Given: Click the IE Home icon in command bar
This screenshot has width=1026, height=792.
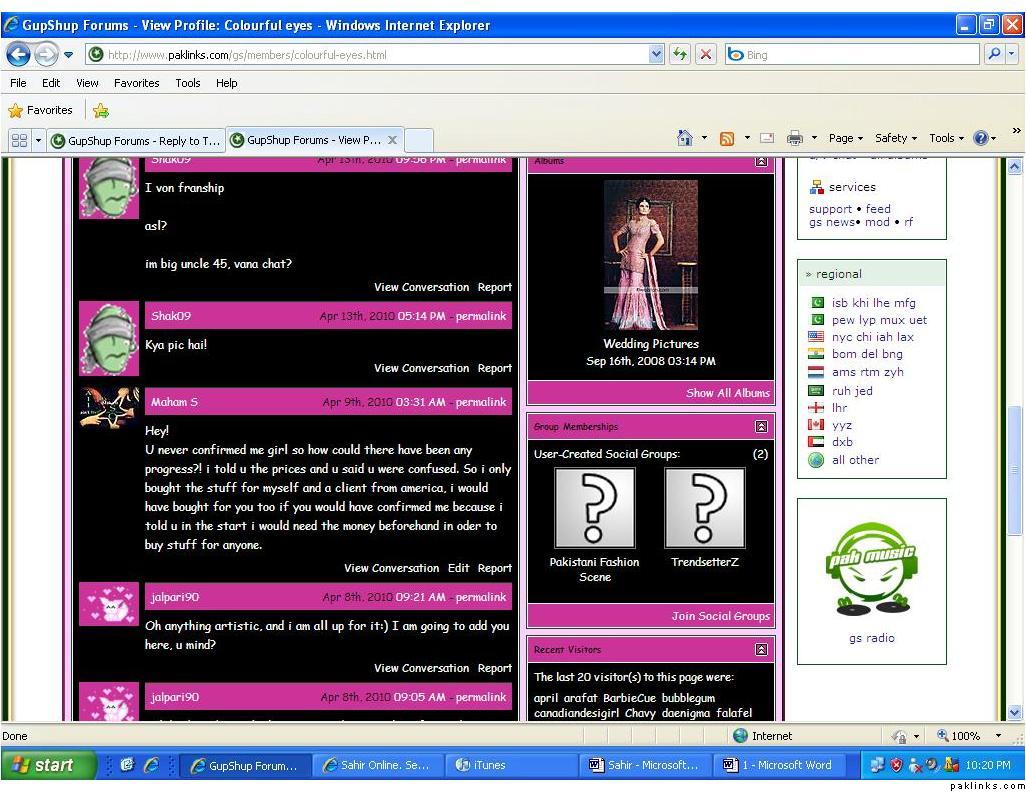Looking at the screenshot, I should tap(685, 139).
